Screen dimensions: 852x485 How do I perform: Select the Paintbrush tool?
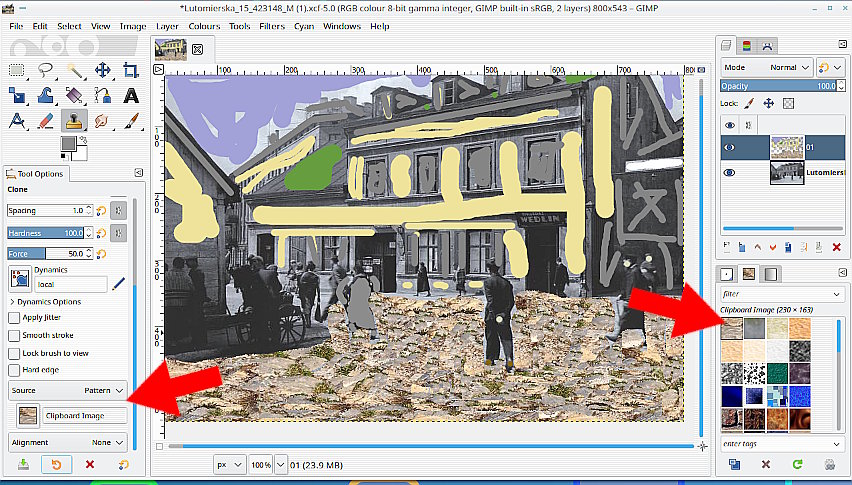point(131,121)
